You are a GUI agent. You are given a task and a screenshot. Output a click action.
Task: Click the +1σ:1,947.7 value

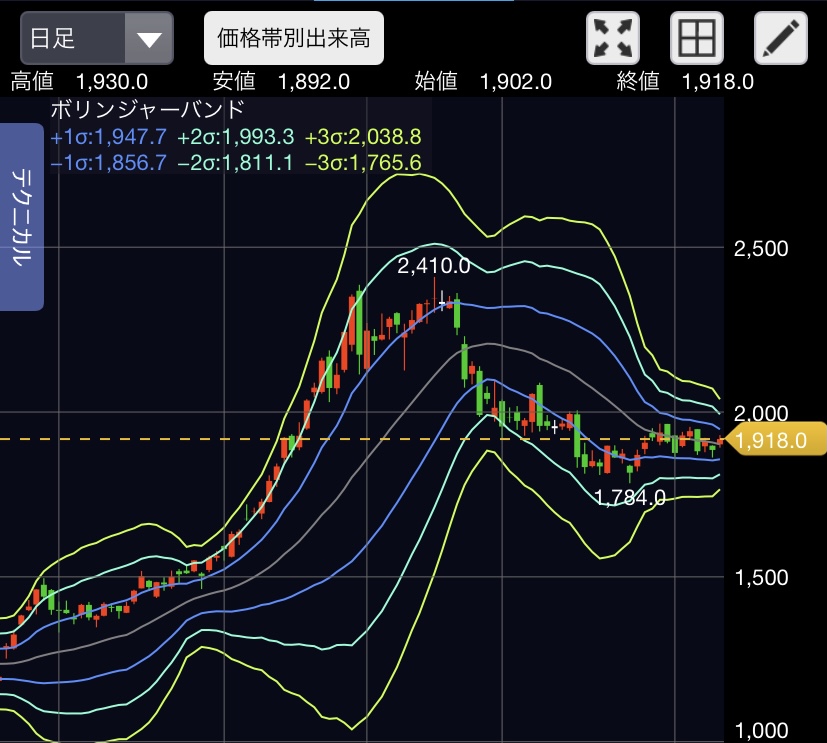tap(109, 137)
